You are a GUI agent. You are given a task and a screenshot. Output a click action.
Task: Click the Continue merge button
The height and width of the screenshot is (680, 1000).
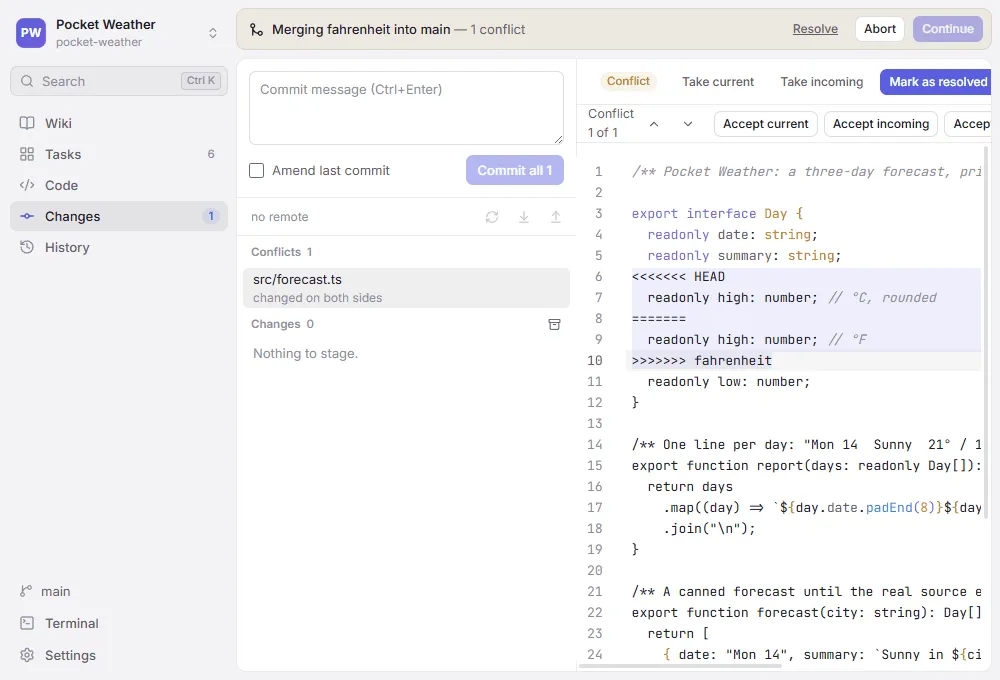(x=948, y=29)
